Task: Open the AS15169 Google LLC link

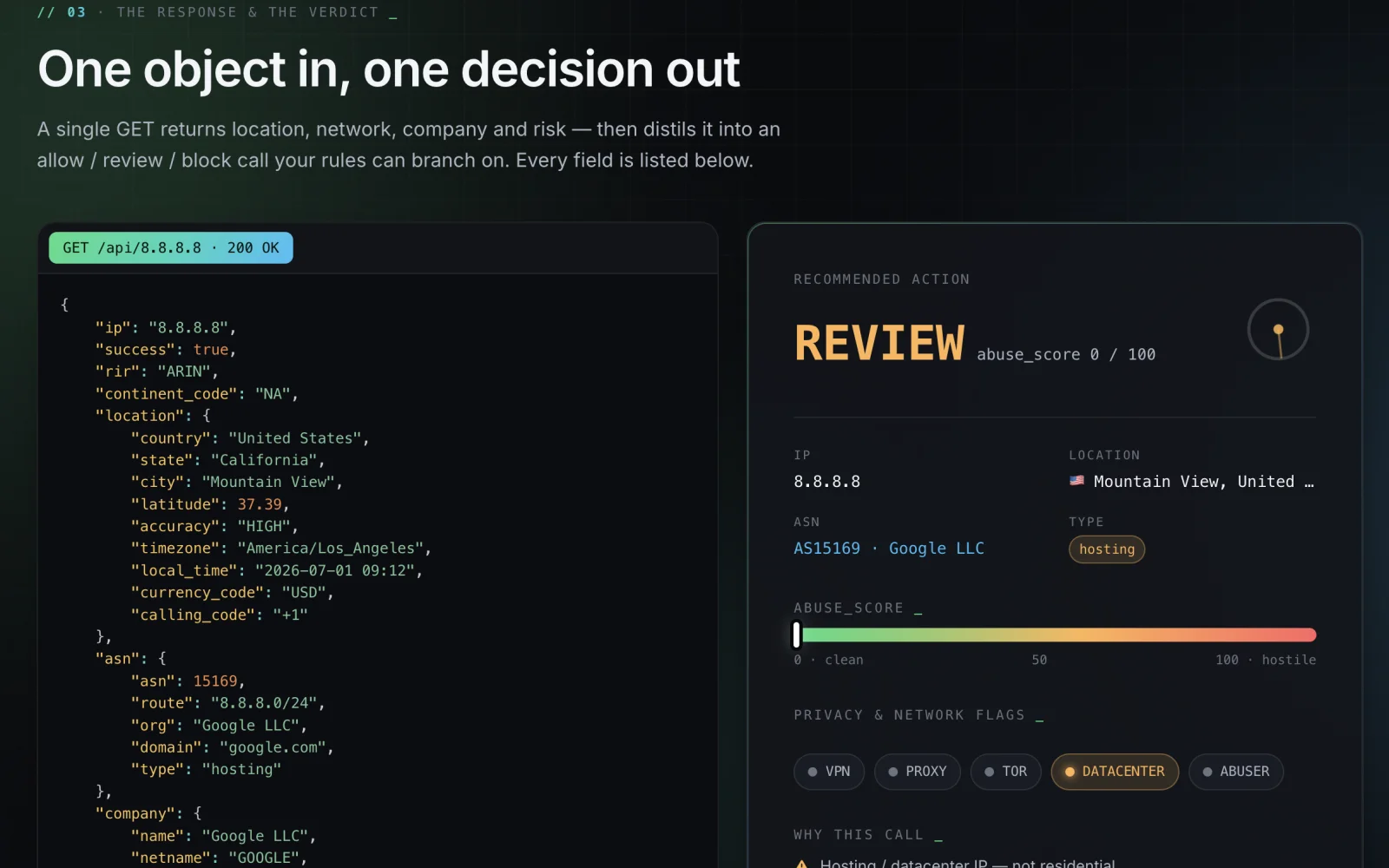Action: click(x=889, y=549)
